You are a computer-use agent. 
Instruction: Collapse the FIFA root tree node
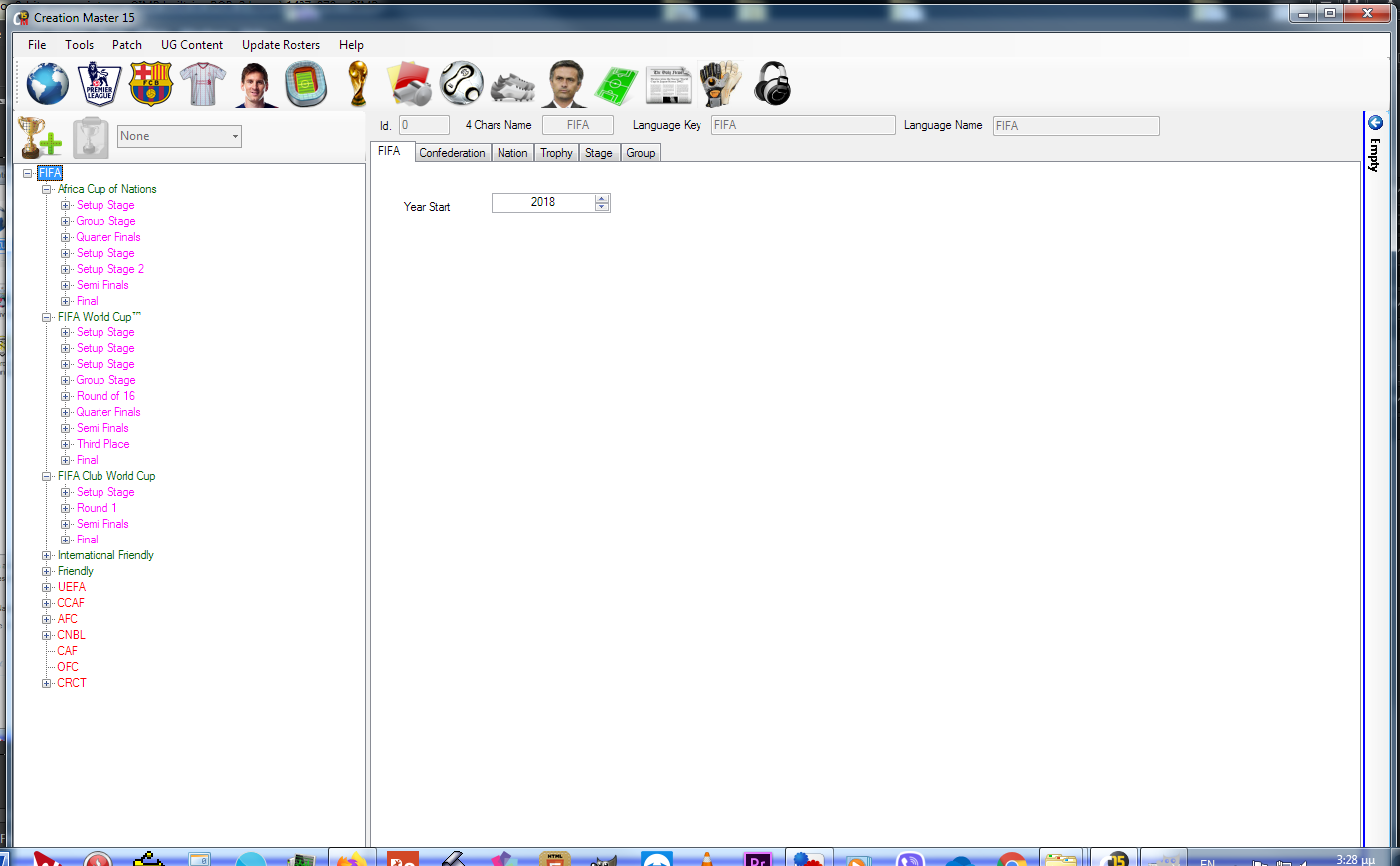[28, 173]
